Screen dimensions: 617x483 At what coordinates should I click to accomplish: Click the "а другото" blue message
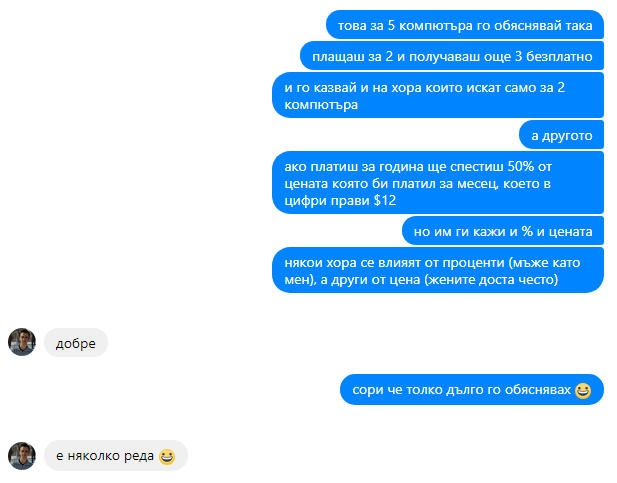click(562, 135)
